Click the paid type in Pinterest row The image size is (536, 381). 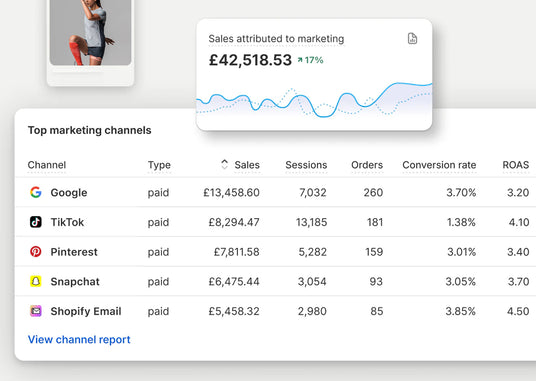[x=158, y=253]
